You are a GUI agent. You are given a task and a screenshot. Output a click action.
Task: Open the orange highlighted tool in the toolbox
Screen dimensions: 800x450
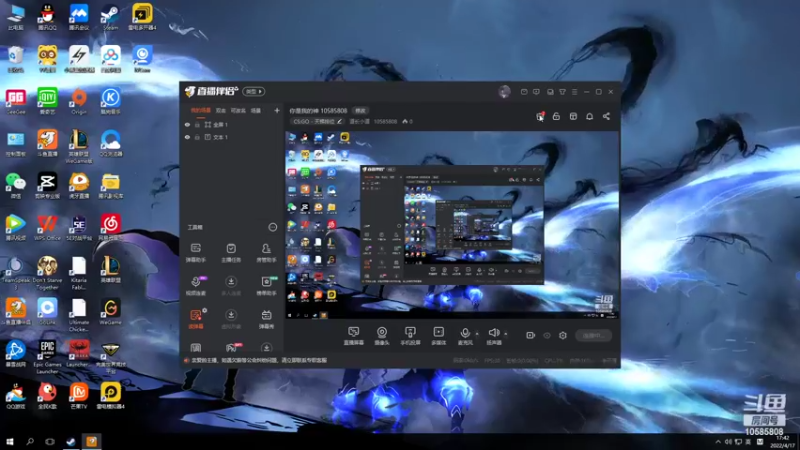[196, 319]
